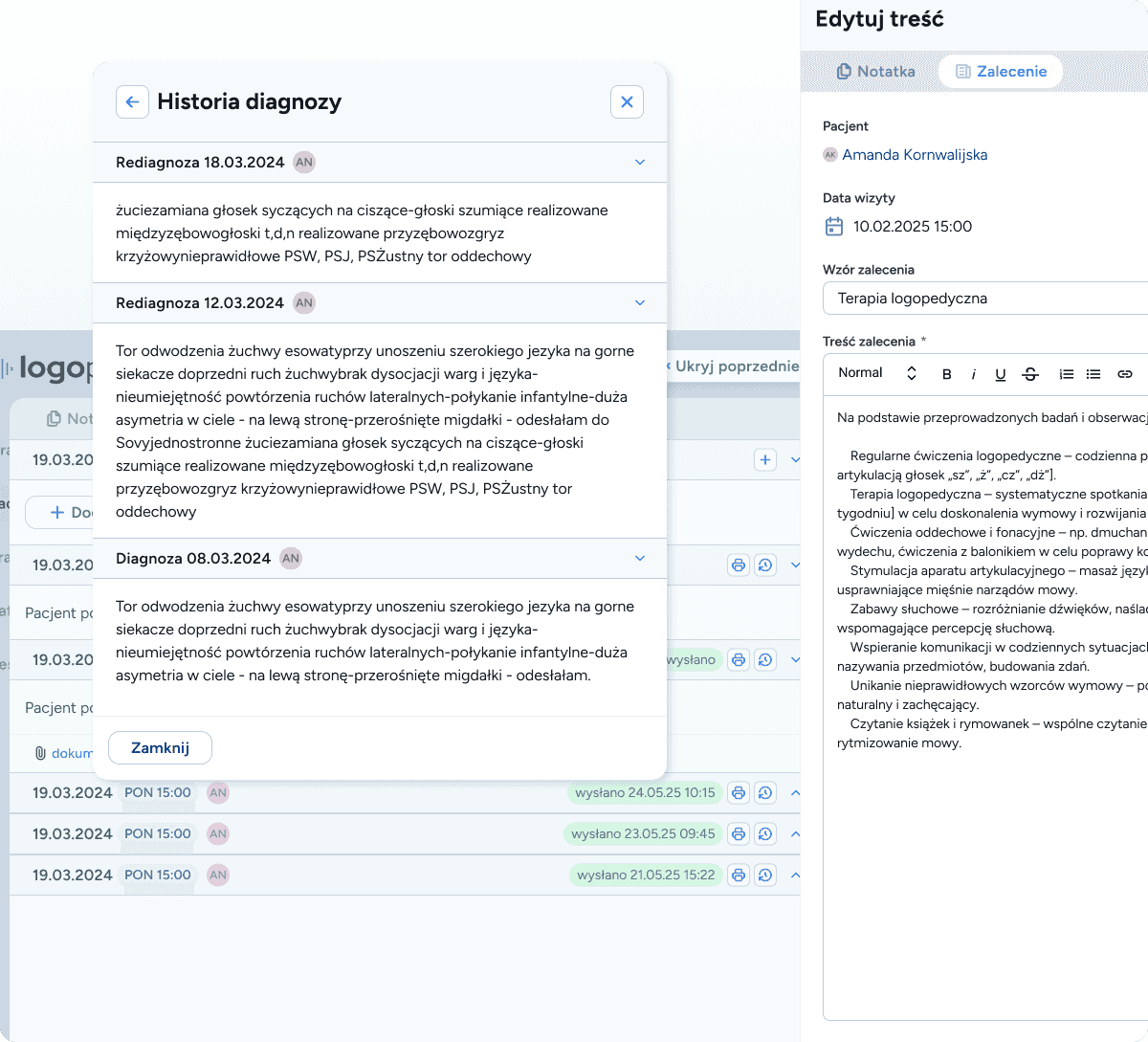The height and width of the screenshot is (1042, 1148).
Task: Open patient Amanda Kornwalijska link
Action: coord(915,155)
